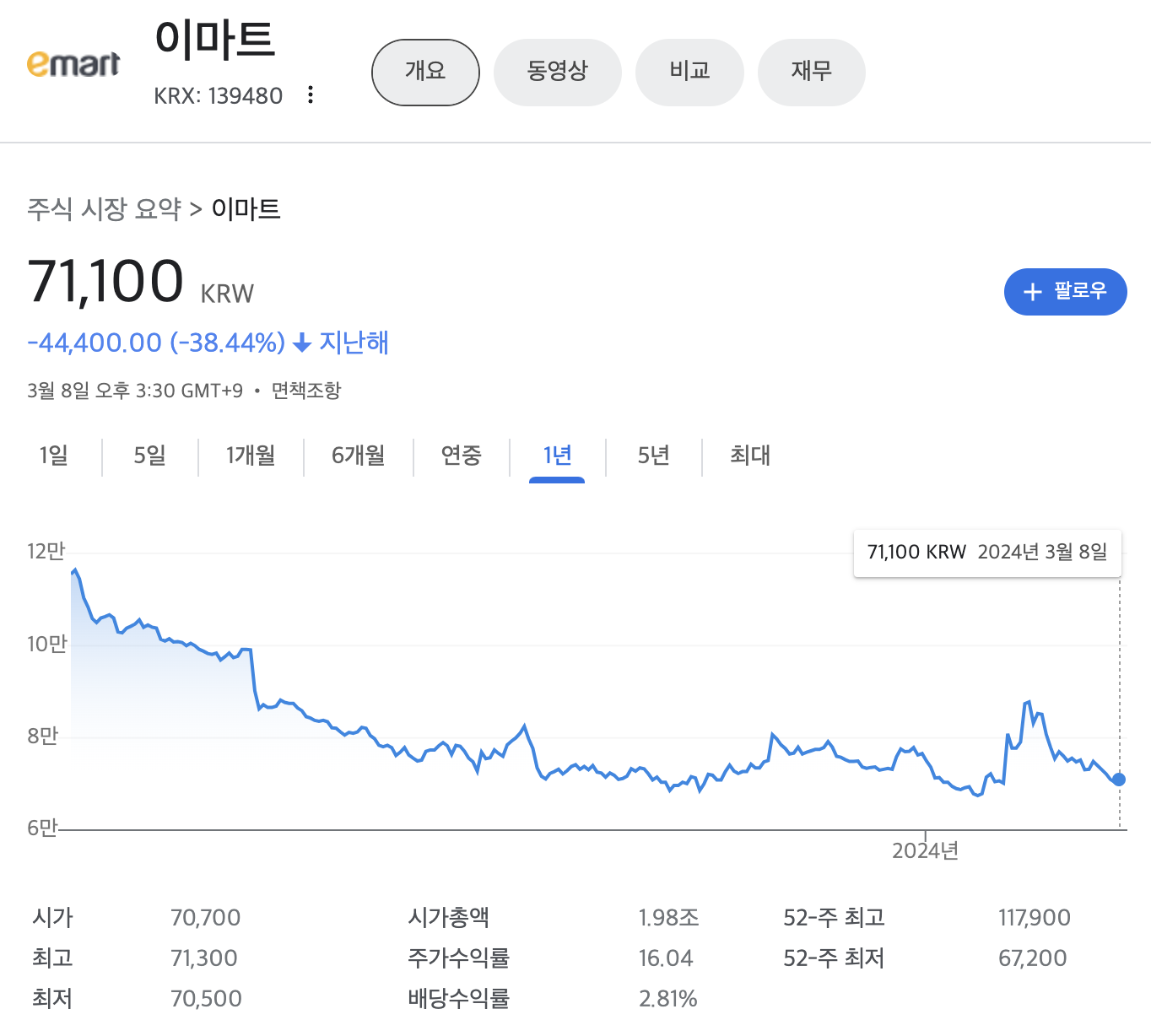The width and height of the screenshot is (1151, 1036).
Task: Click the 주가수익률 label
Action: coord(459,958)
